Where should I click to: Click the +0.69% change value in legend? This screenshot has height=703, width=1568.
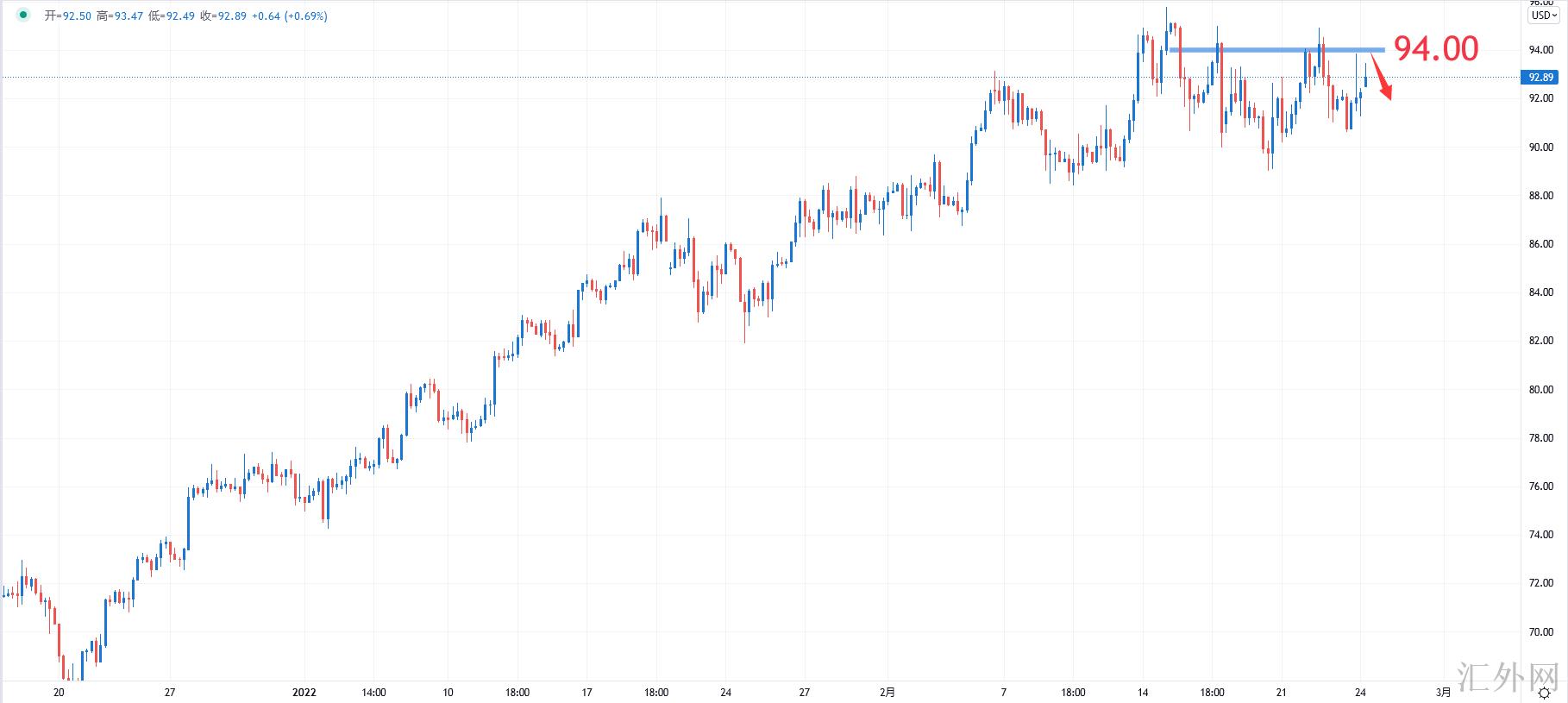tap(308, 16)
